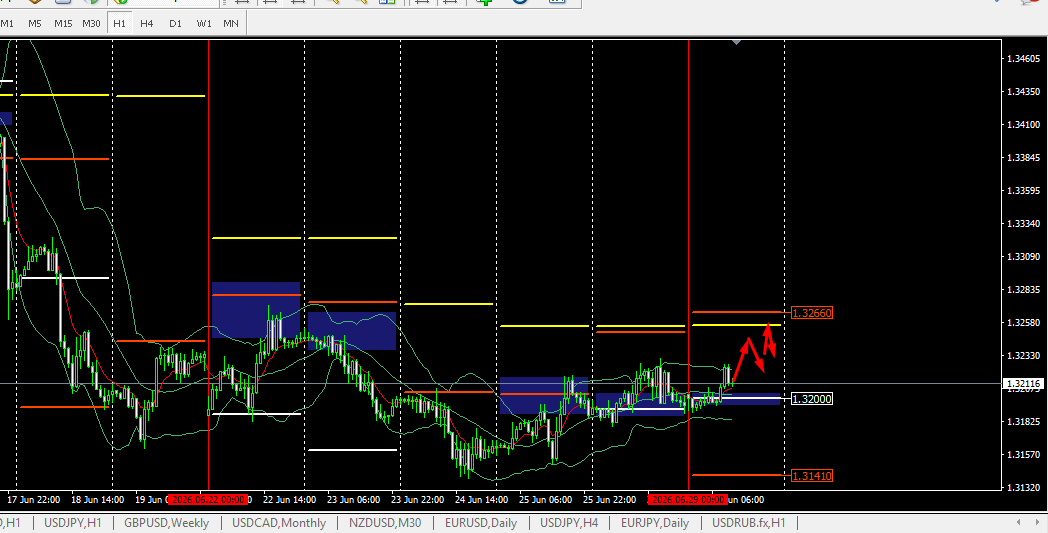Switch to the NZDUSD,M30 chart tab
Screen dimensions: 1048x533
(385, 523)
